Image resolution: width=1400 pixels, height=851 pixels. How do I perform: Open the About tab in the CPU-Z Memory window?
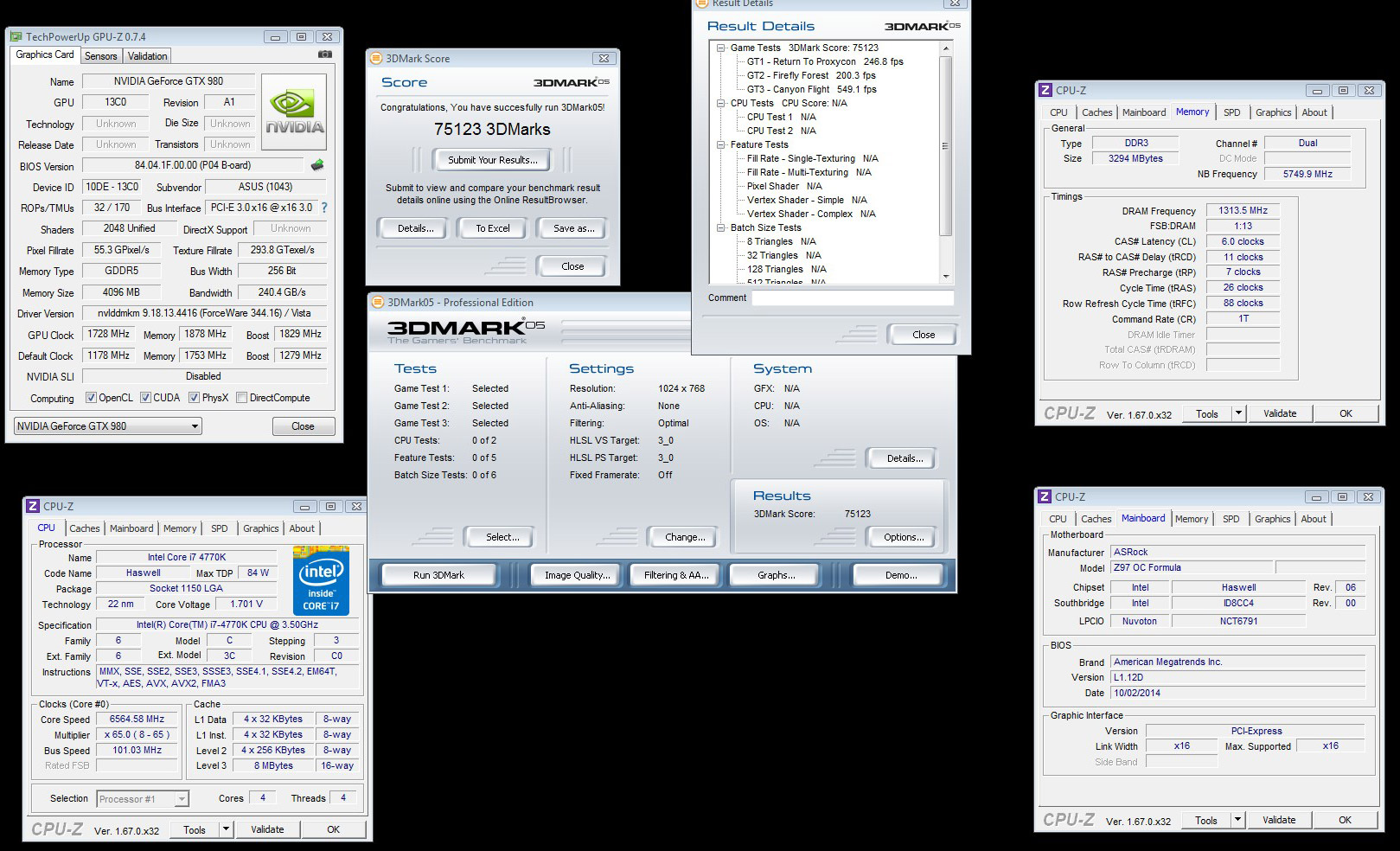(1314, 112)
